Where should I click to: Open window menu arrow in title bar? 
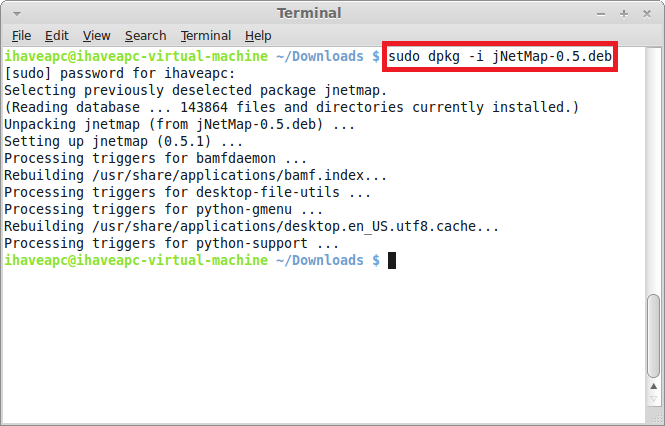tap(17, 14)
